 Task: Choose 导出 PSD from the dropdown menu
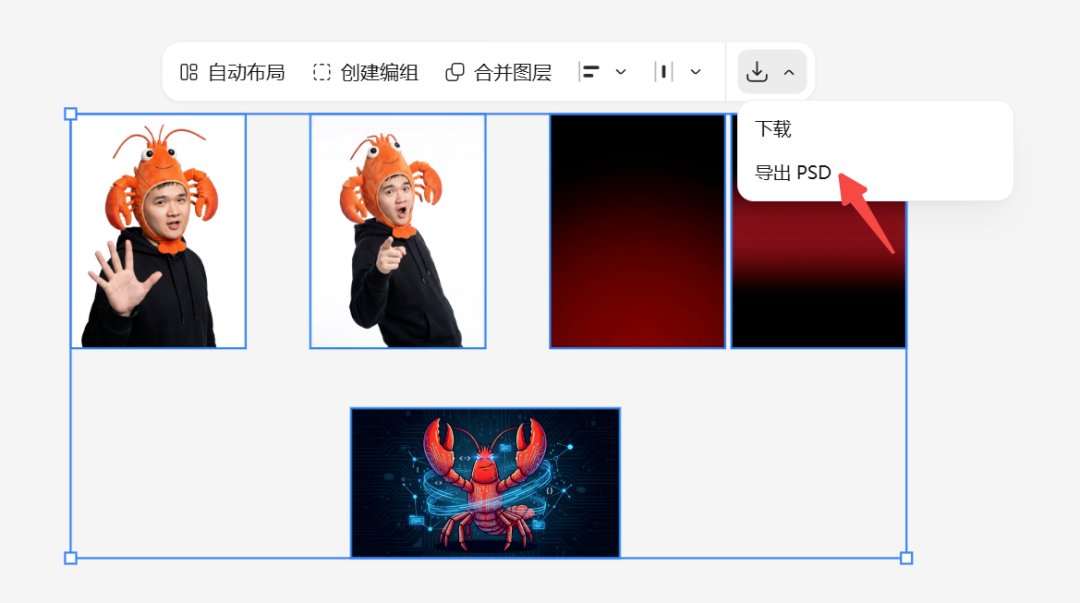(x=793, y=172)
